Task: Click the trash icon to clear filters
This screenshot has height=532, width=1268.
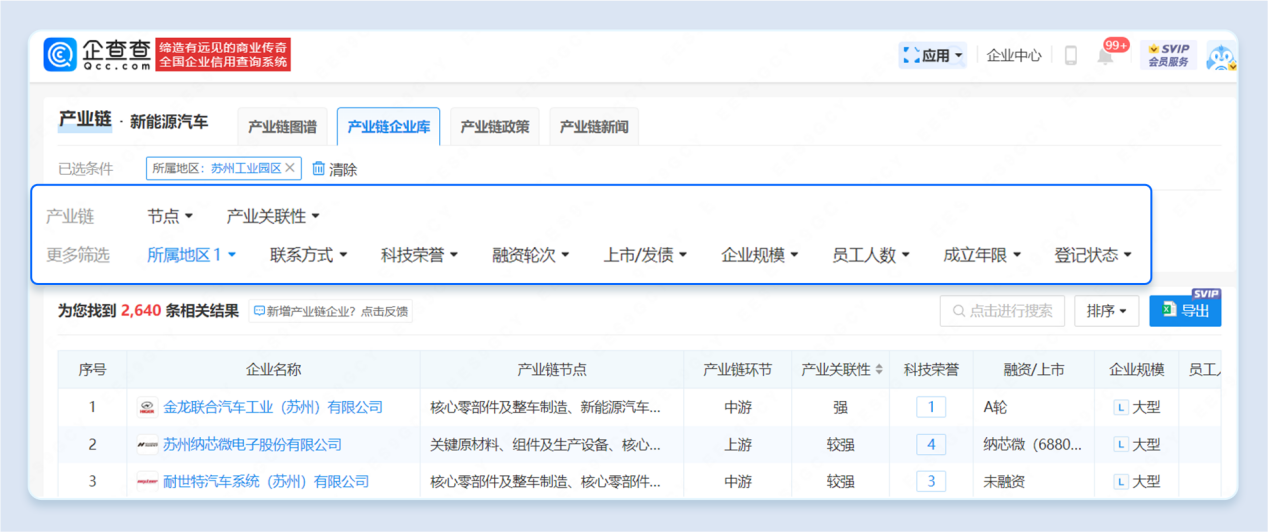Action: pyautogui.click(x=319, y=169)
